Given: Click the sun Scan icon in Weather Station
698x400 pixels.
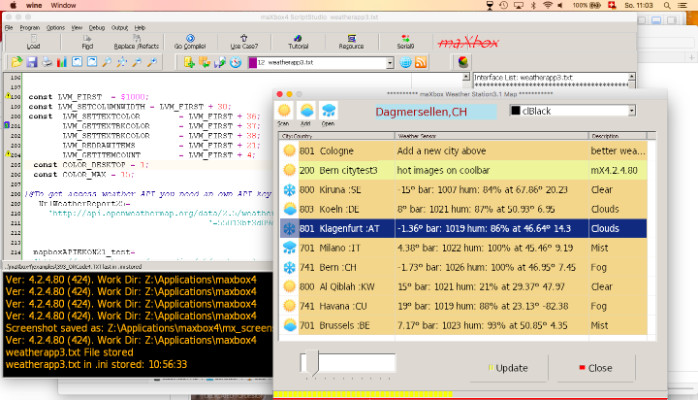Looking at the screenshot, I should click(284, 111).
